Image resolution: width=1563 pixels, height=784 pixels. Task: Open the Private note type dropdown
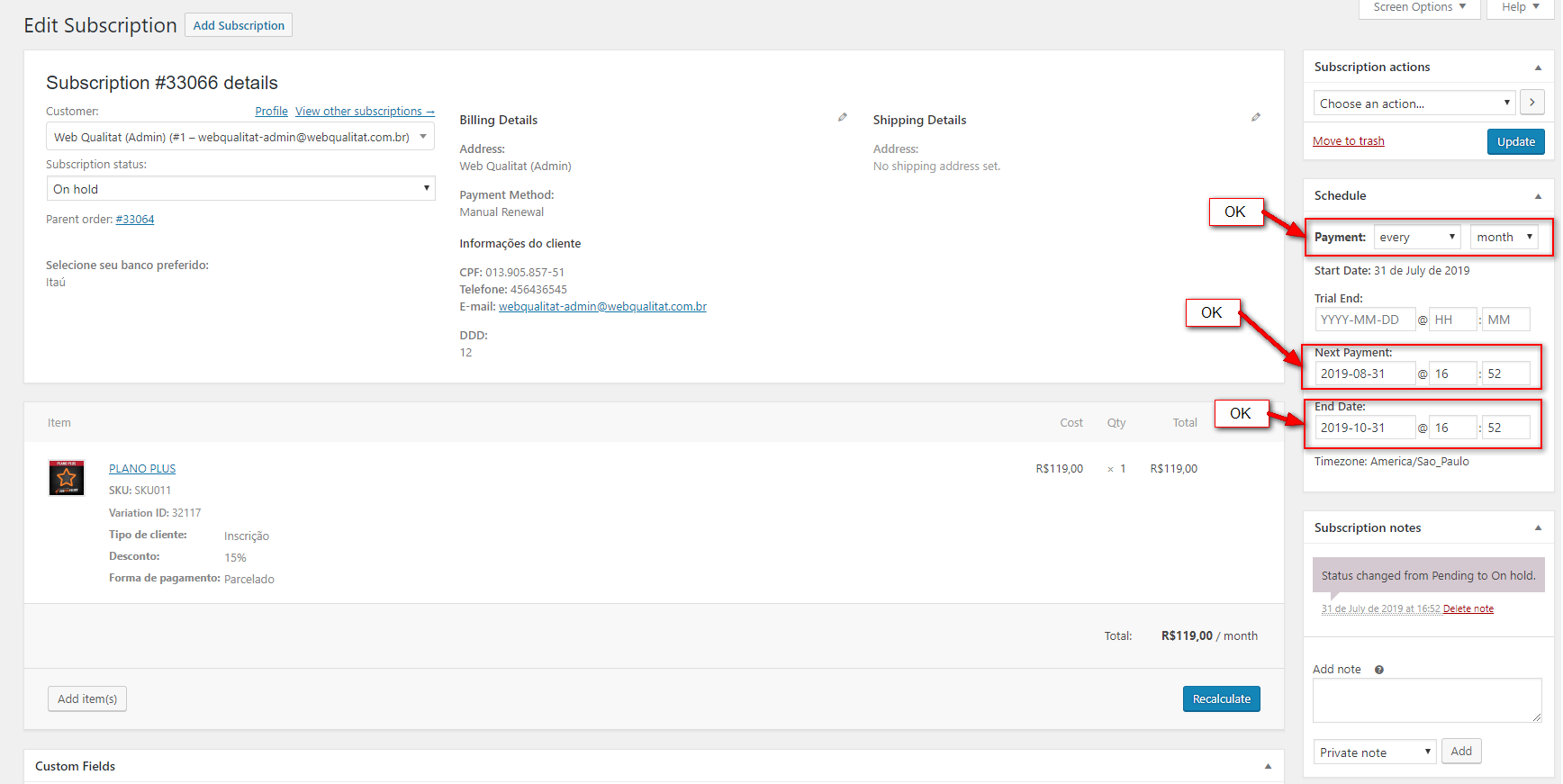1374,752
